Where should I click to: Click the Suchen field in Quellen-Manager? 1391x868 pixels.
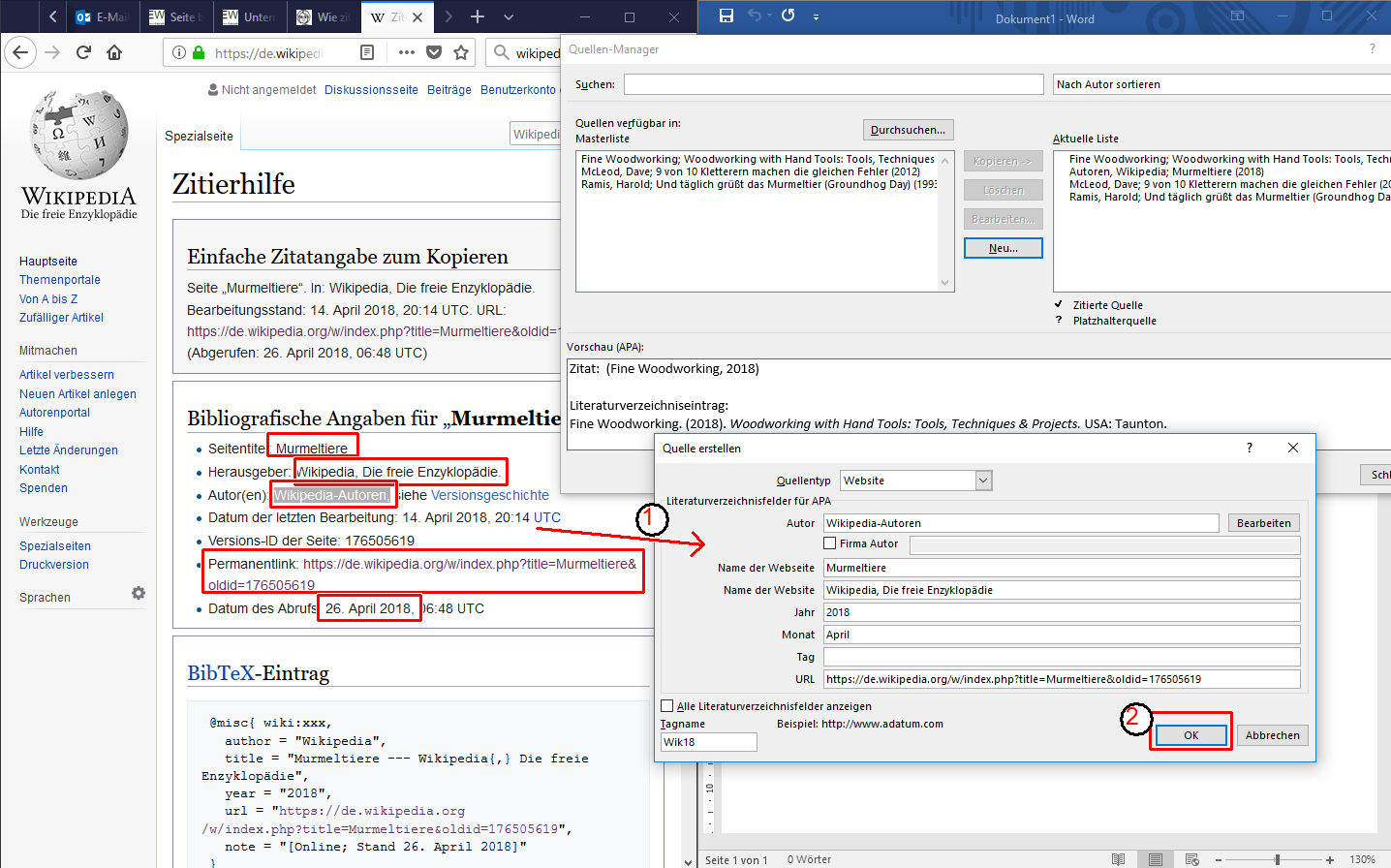point(833,84)
